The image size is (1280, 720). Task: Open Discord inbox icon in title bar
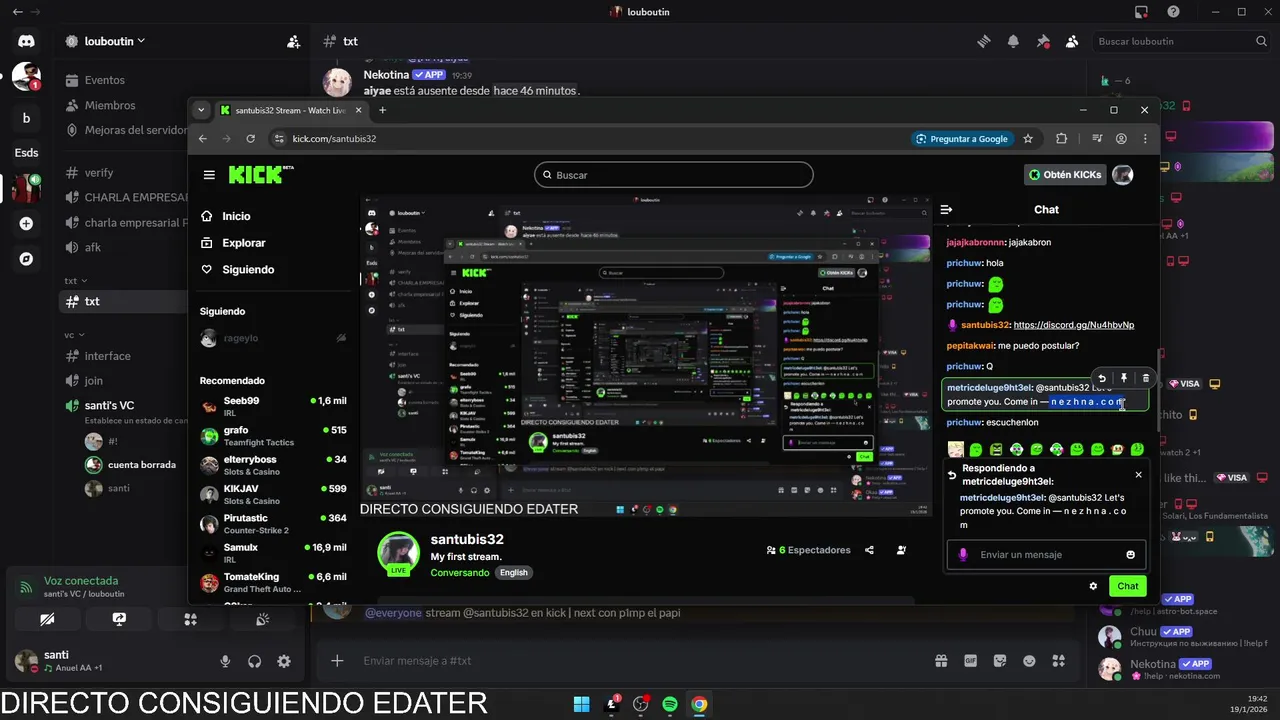[1141, 12]
